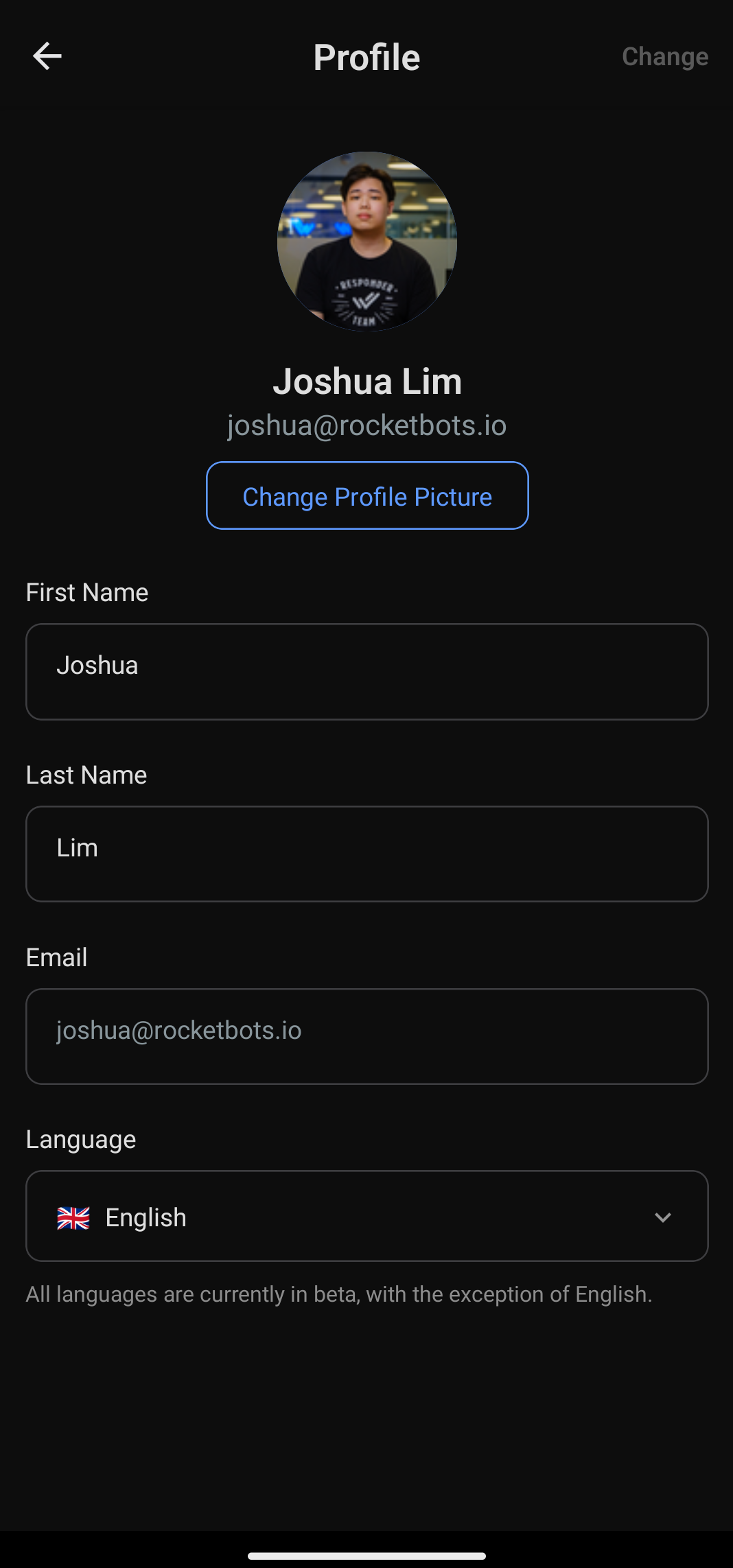This screenshot has height=1568, width=733.
Task: Tap the circular profile photo
Action: pos(367,242)
